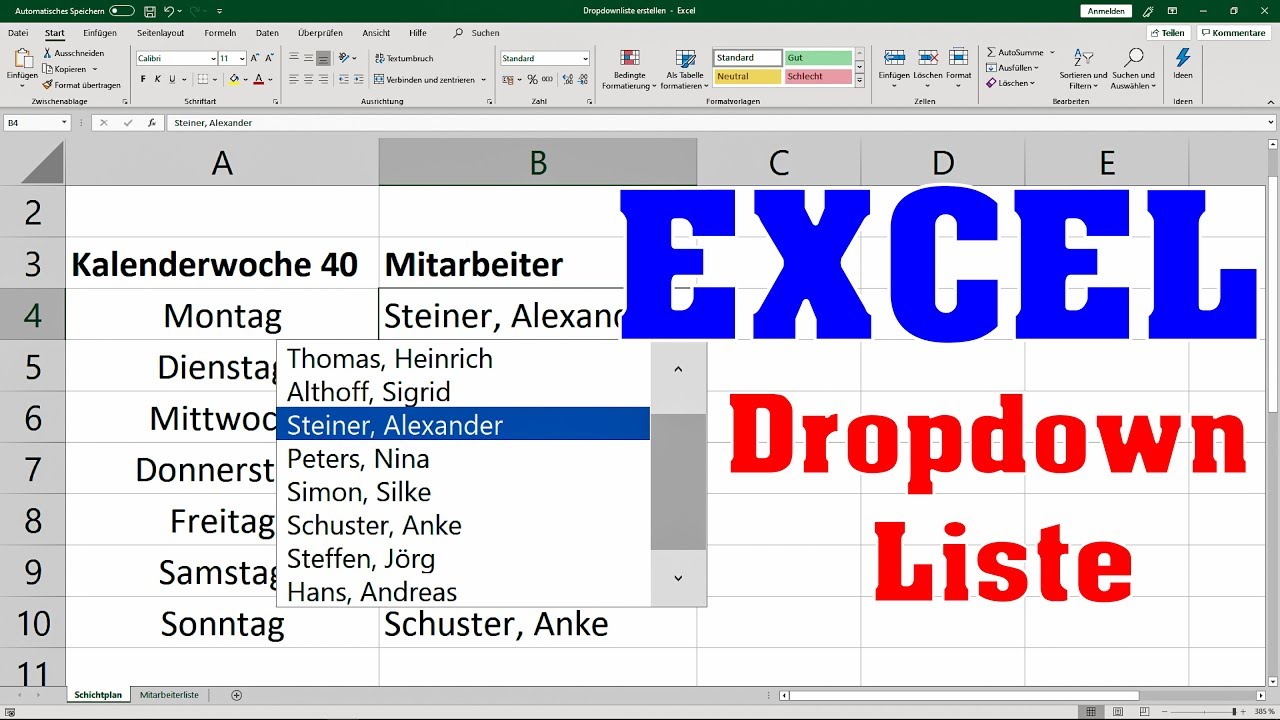The image size is (1280, 720).
Task: Decrease font size with the smaller A
Action: pyautogui.click(x=271, y=59)
